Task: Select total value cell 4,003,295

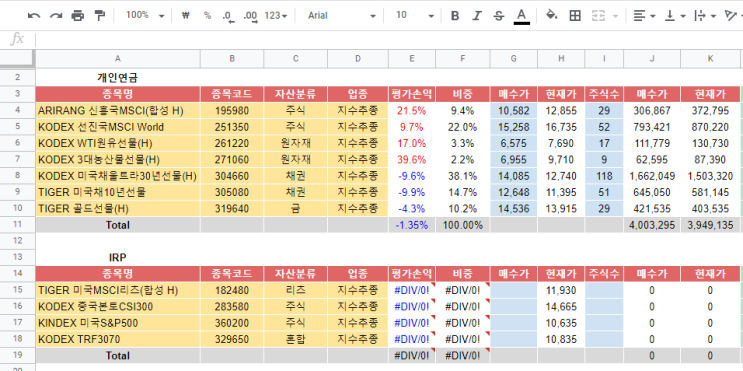Action: click(x=652, y=225)
